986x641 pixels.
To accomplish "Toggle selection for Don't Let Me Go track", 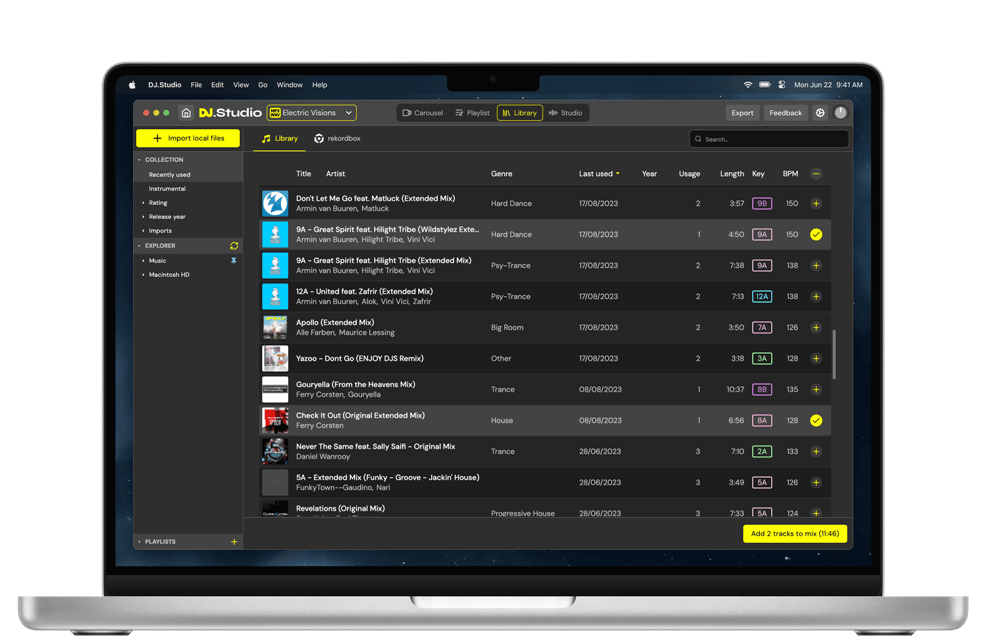I will click(x=816, y=204).
